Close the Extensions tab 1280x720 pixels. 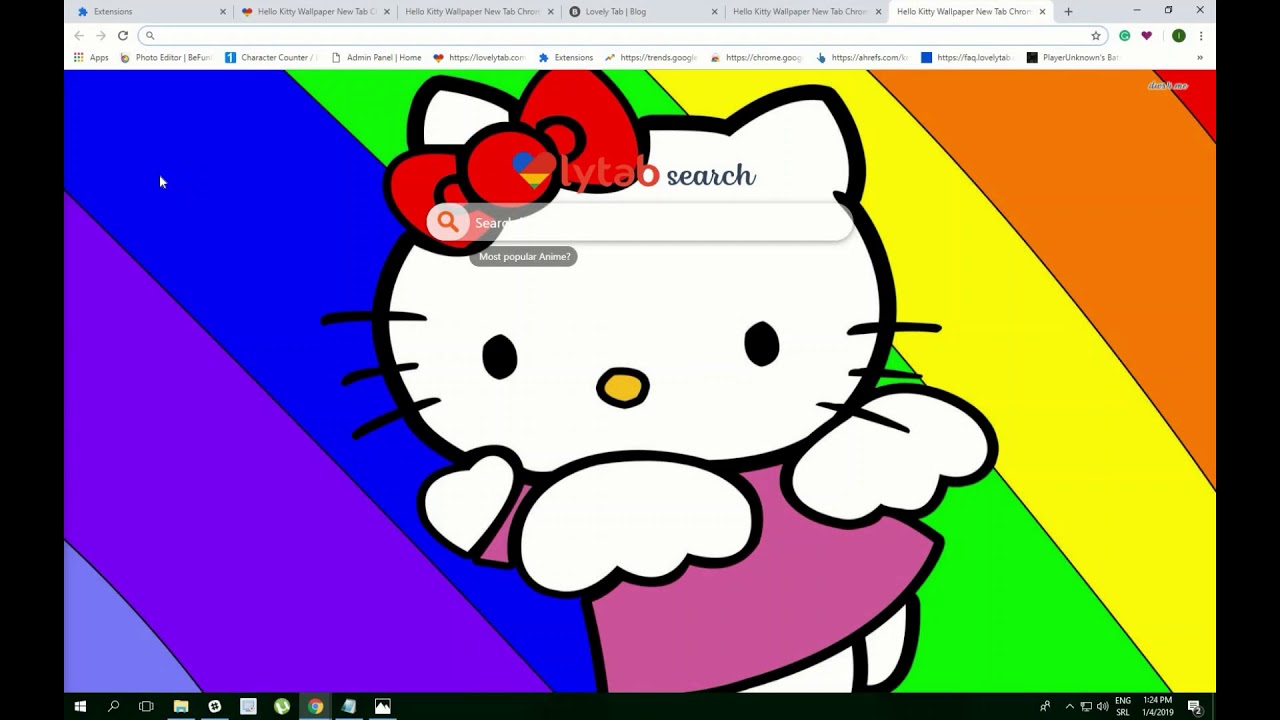pyautogui.click(x=222, y=12)
